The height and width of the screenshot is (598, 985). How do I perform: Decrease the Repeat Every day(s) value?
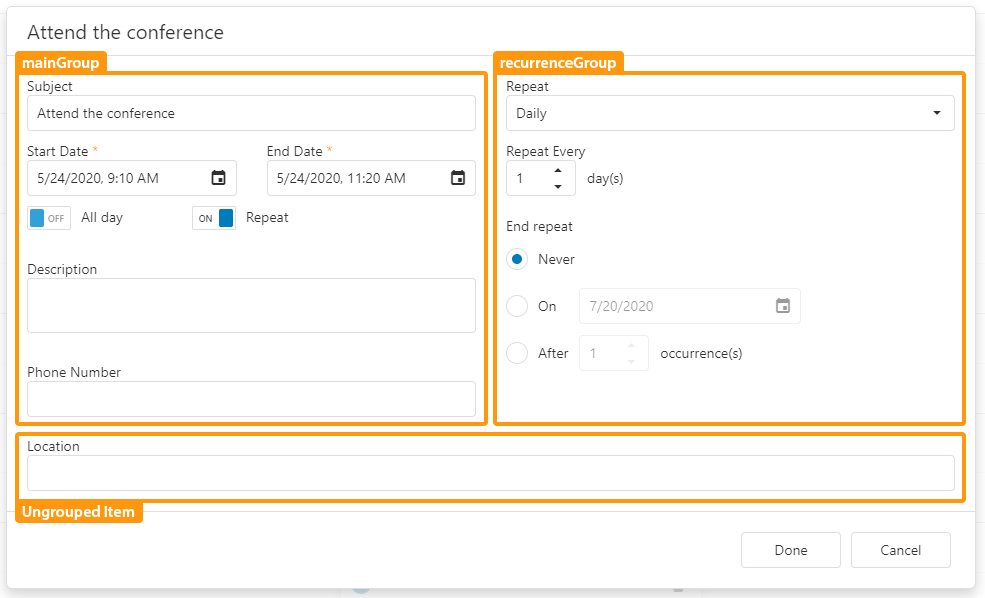558,186
